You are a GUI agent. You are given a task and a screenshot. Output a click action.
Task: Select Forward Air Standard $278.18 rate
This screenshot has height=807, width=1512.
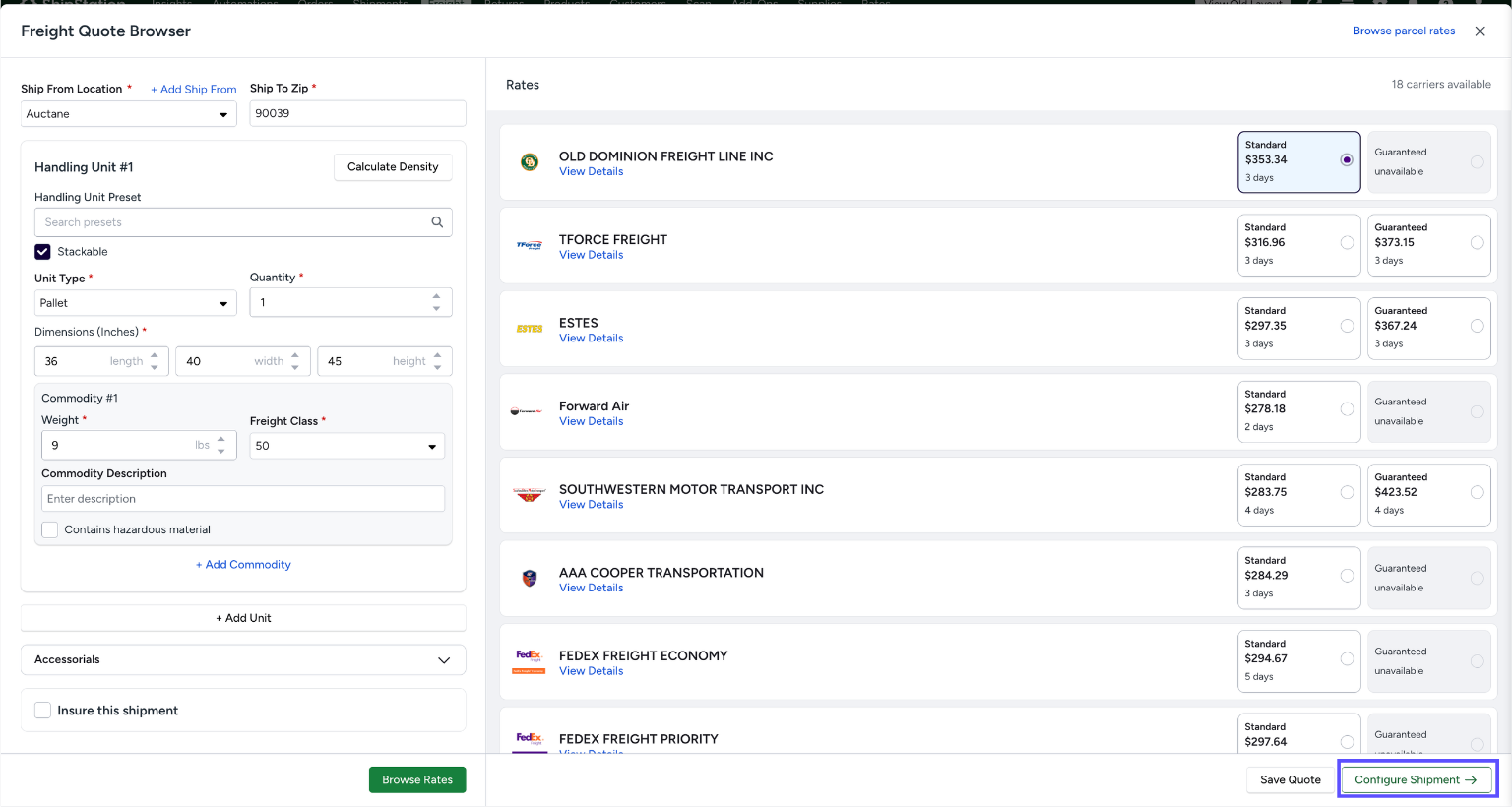coord(1299,411)
